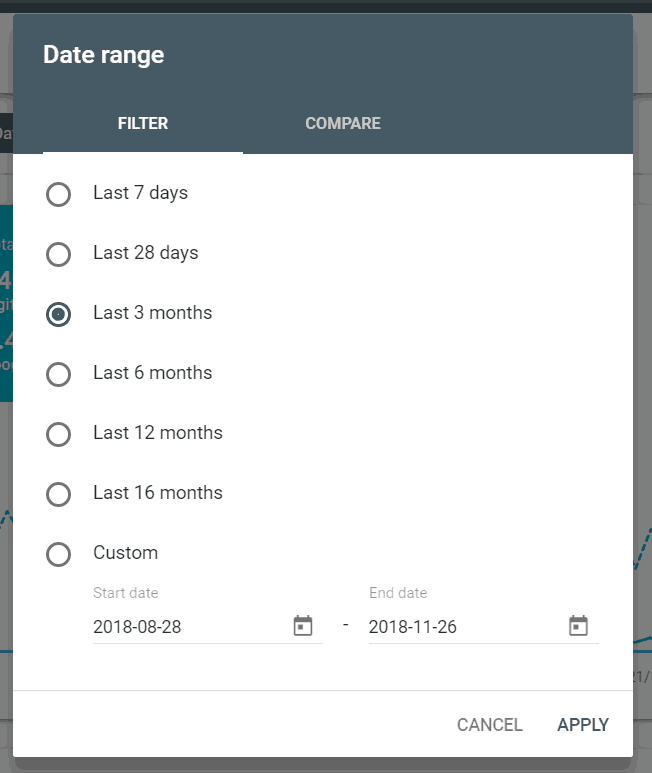Click the Start date input field
Image resolution: width=652 pixels, height=773 pixels.
coord(185,627)
